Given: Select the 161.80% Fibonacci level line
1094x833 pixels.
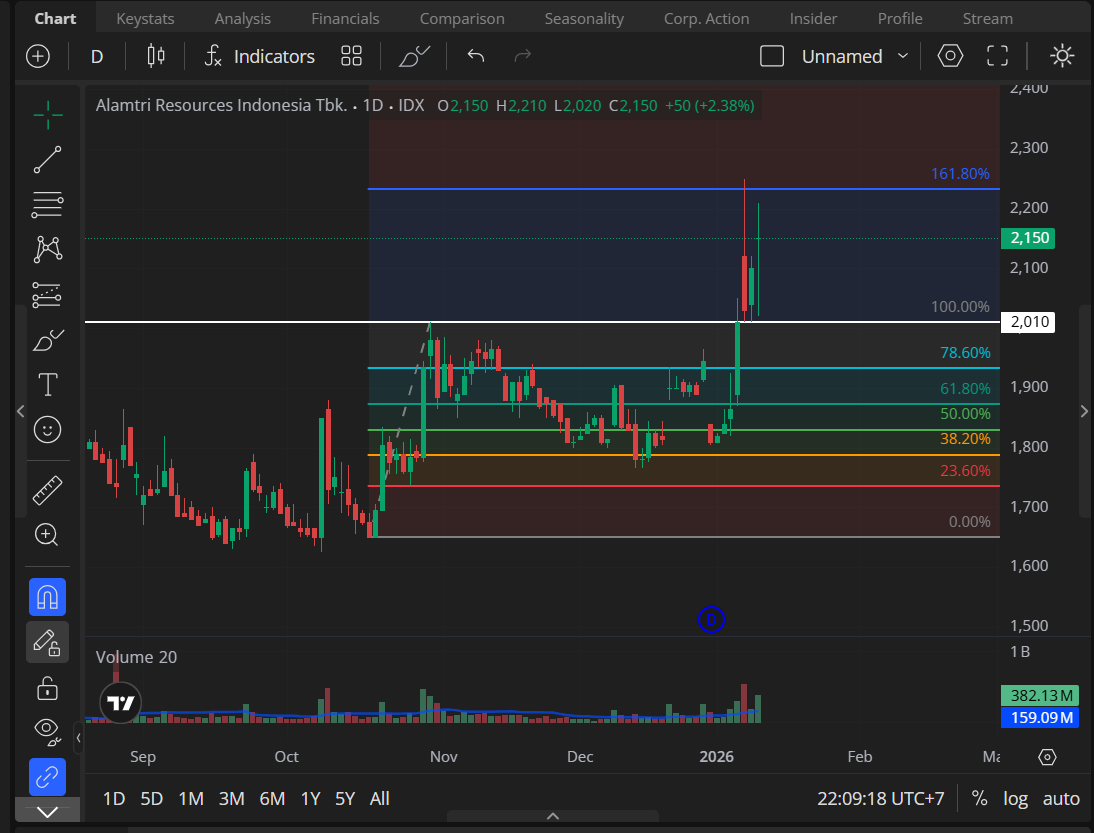Looking at the screenshot, I should tap(684, 189).
